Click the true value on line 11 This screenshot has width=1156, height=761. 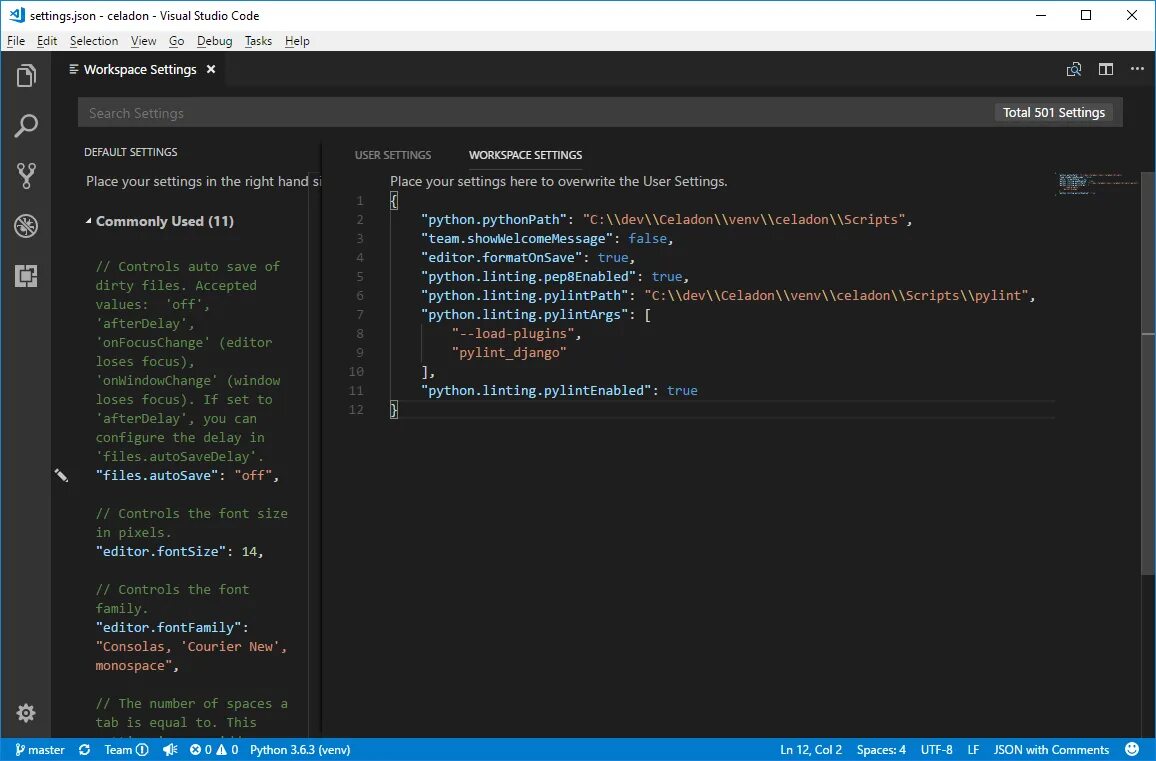tap(682, 391)
